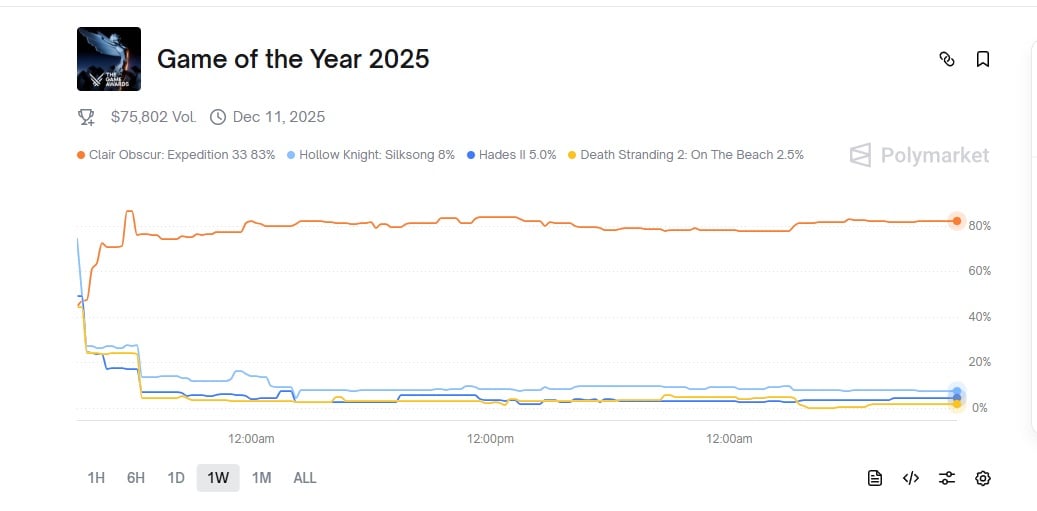Open chart settings gear icon
This screenshot has height=511, width=1037.
tap(983, 478)
